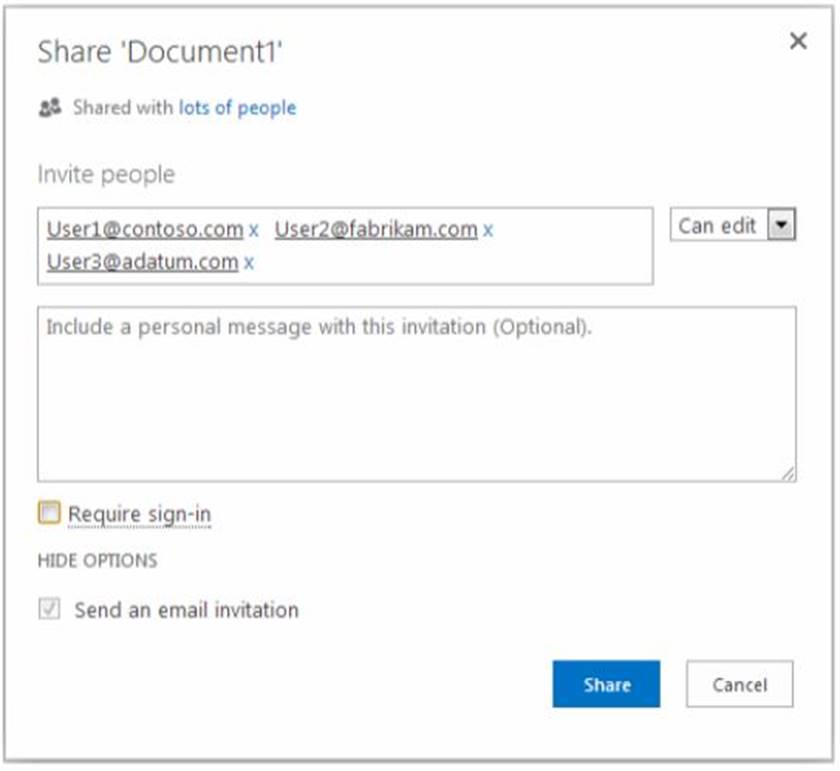The image size is (840, 771).
Task: Click the people icon beside Shared with
Action: coord(49,108)
